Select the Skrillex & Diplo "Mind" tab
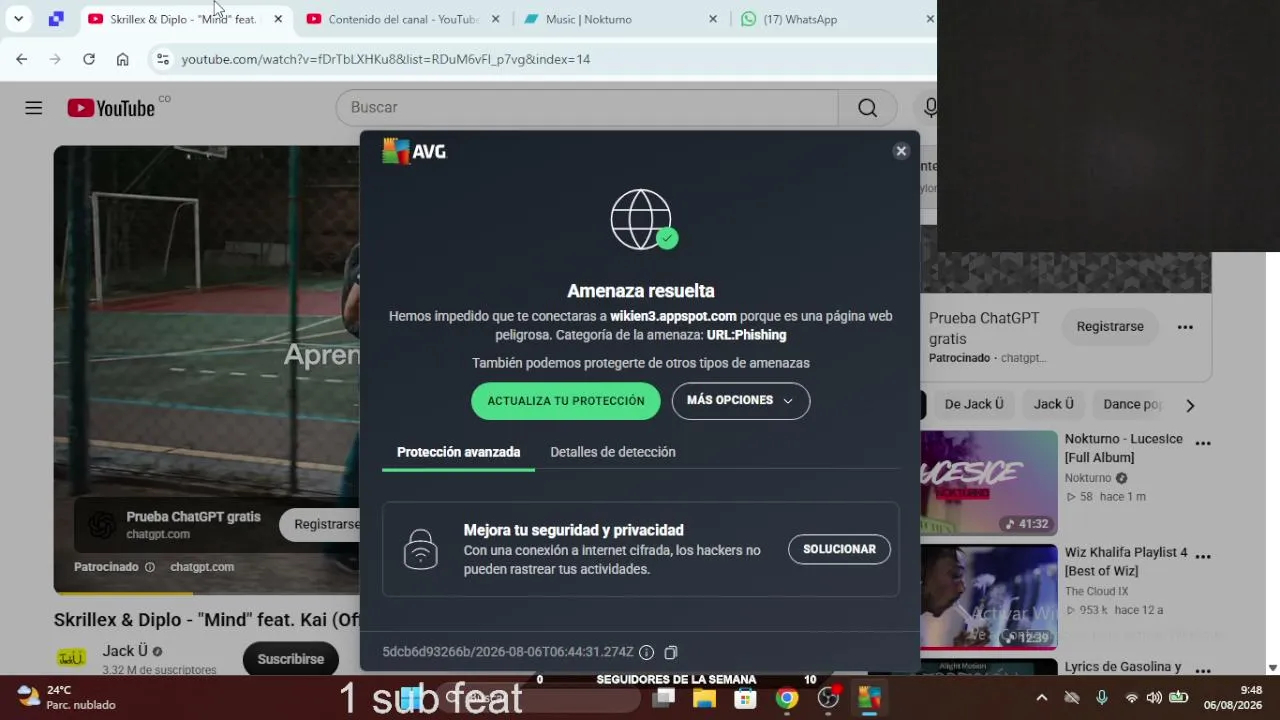Screen dimensions: 1280x720 [184, 19]
